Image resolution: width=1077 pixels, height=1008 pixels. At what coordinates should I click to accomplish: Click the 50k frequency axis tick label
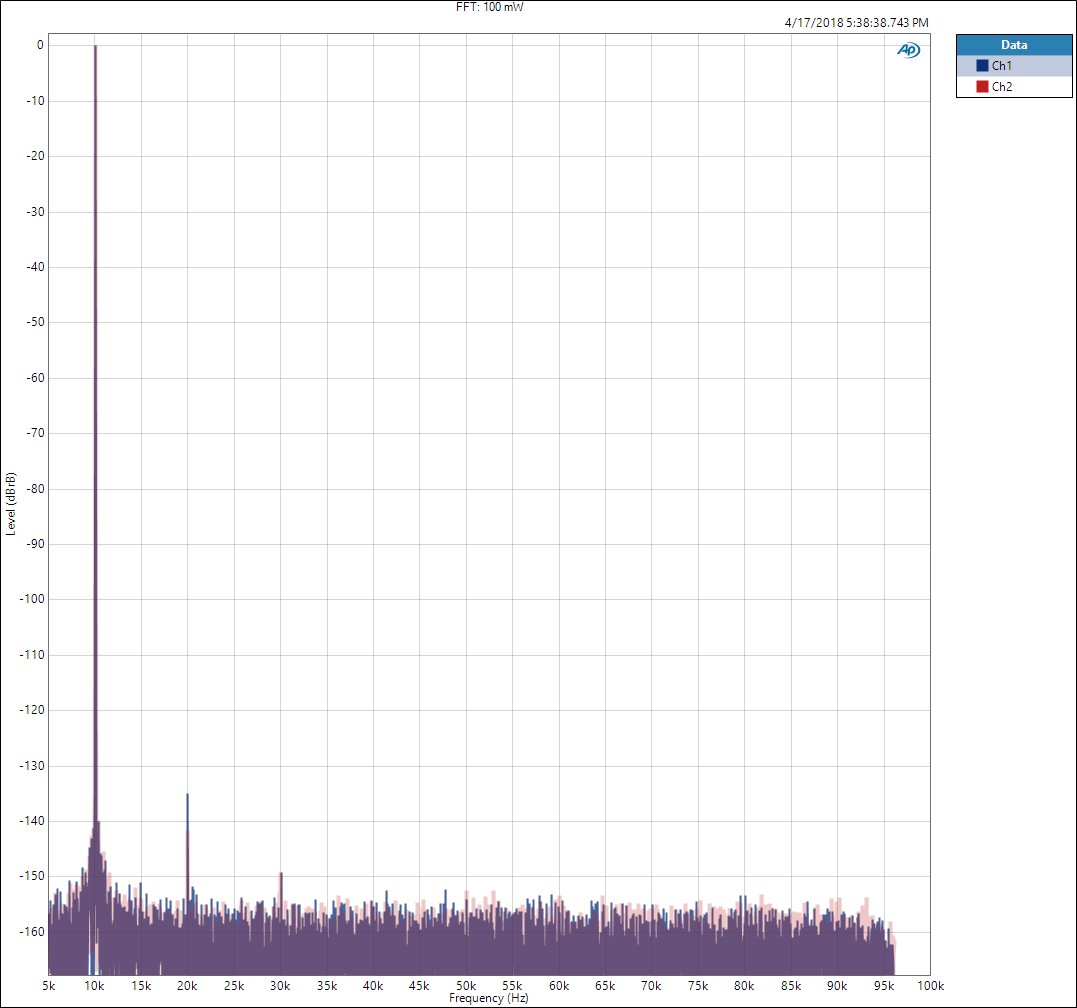point(466,986)
